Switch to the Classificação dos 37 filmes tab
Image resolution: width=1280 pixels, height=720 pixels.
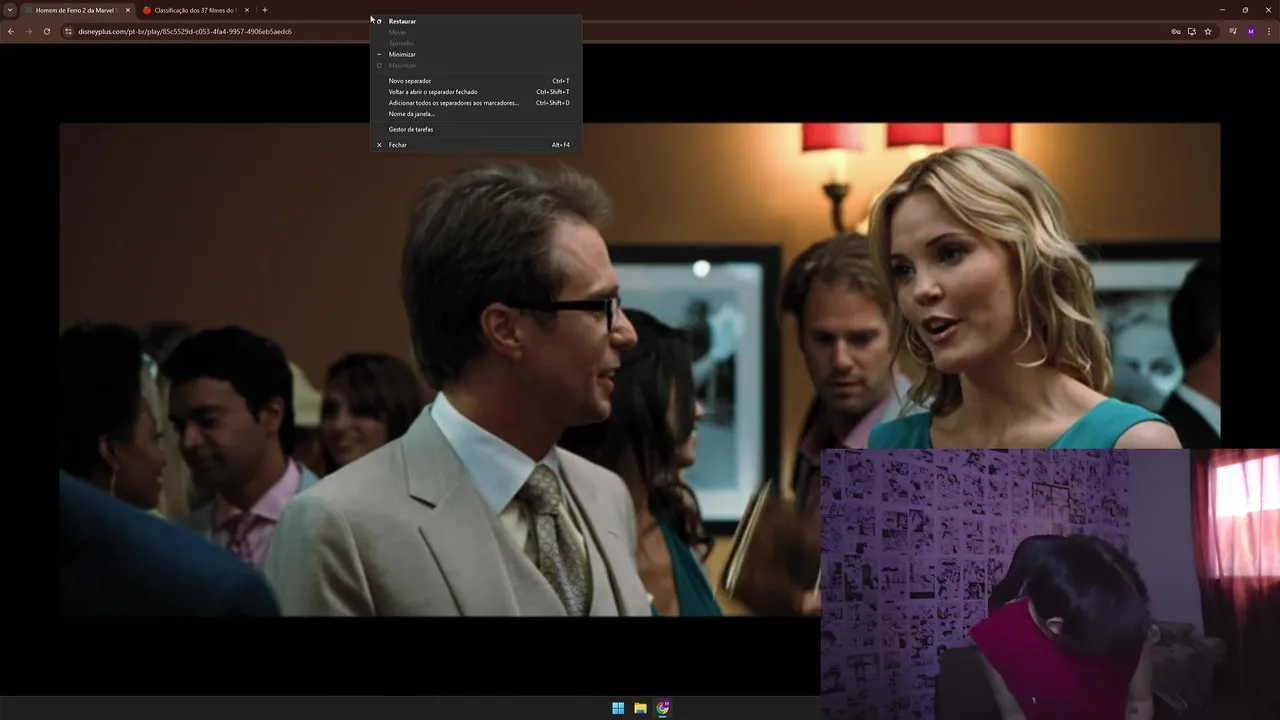click(196, 10)
